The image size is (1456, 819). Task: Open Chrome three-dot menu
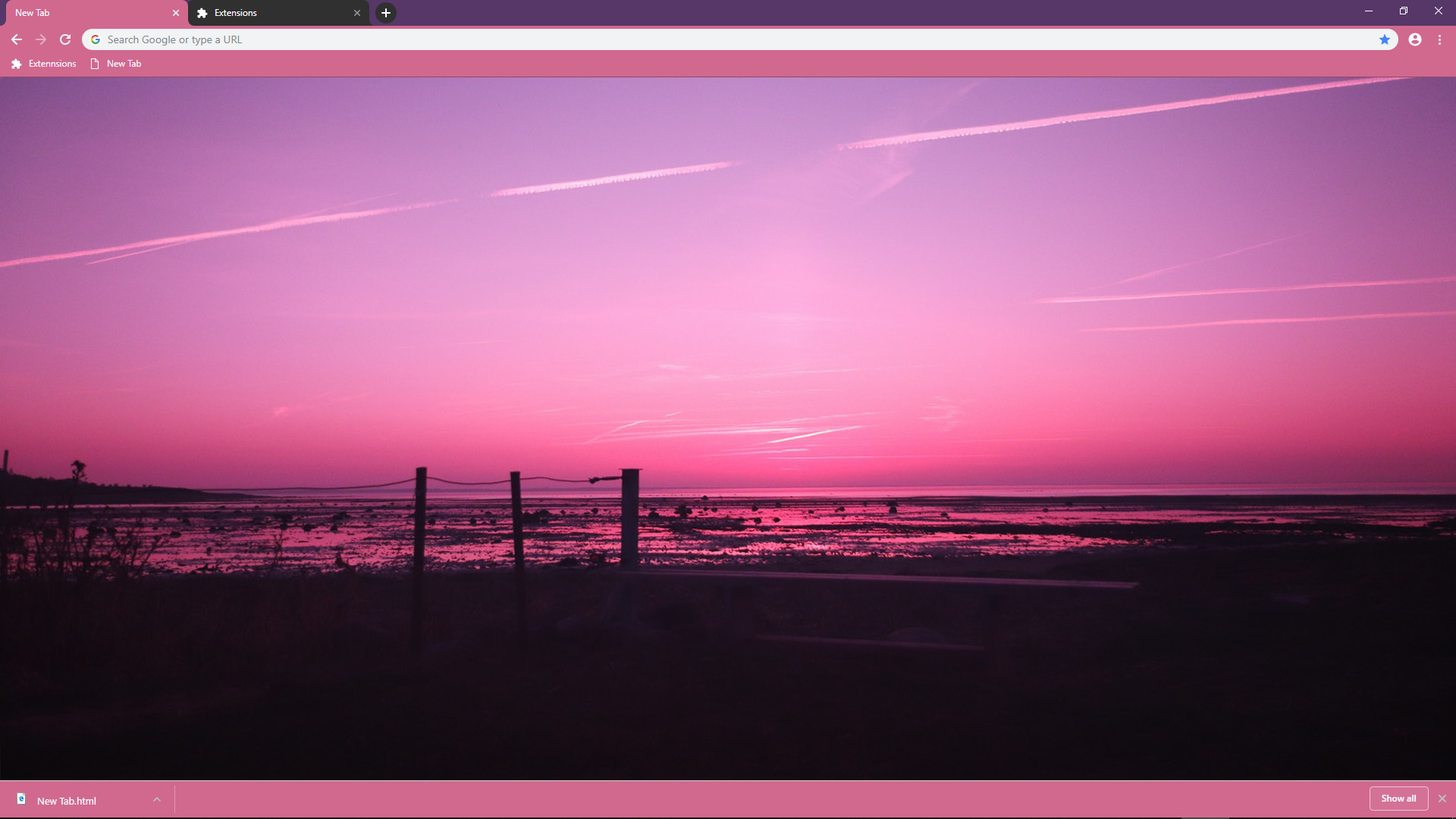(x=1439, y=39)
